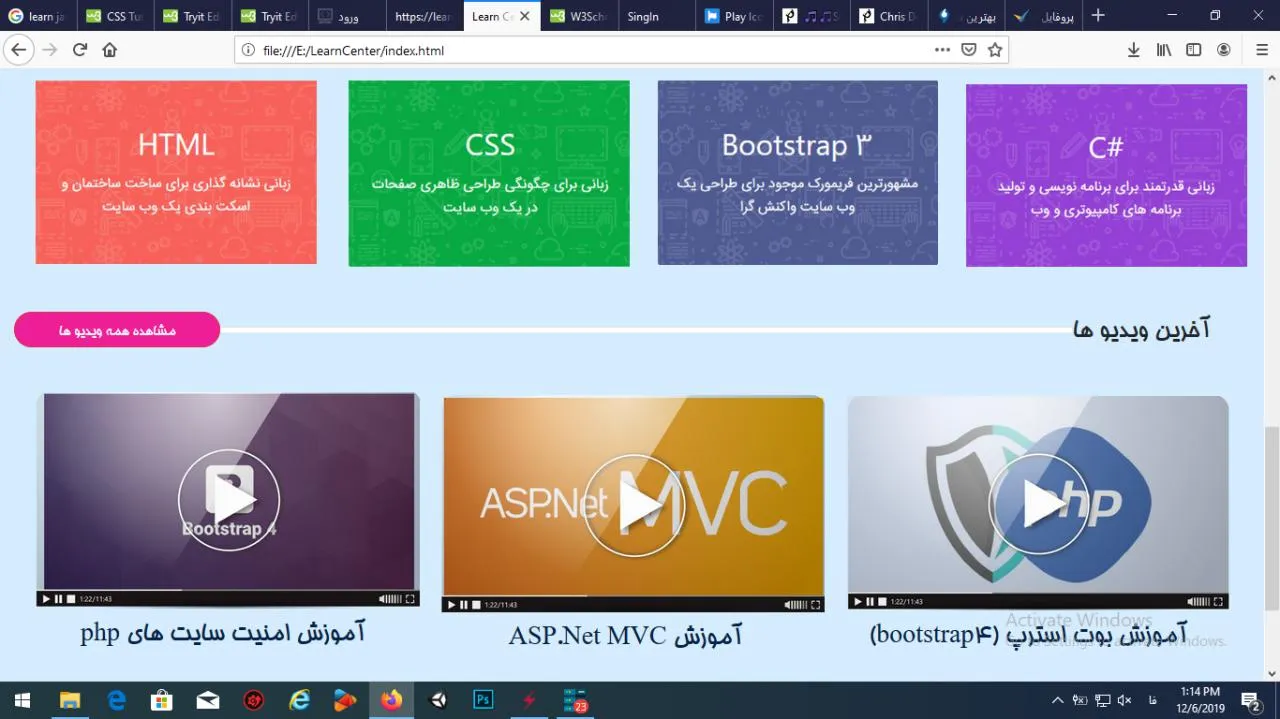1280x719 pixels.
Task: Open the red HTML course card
Action: pyautogui.click(x=176, y=172)
